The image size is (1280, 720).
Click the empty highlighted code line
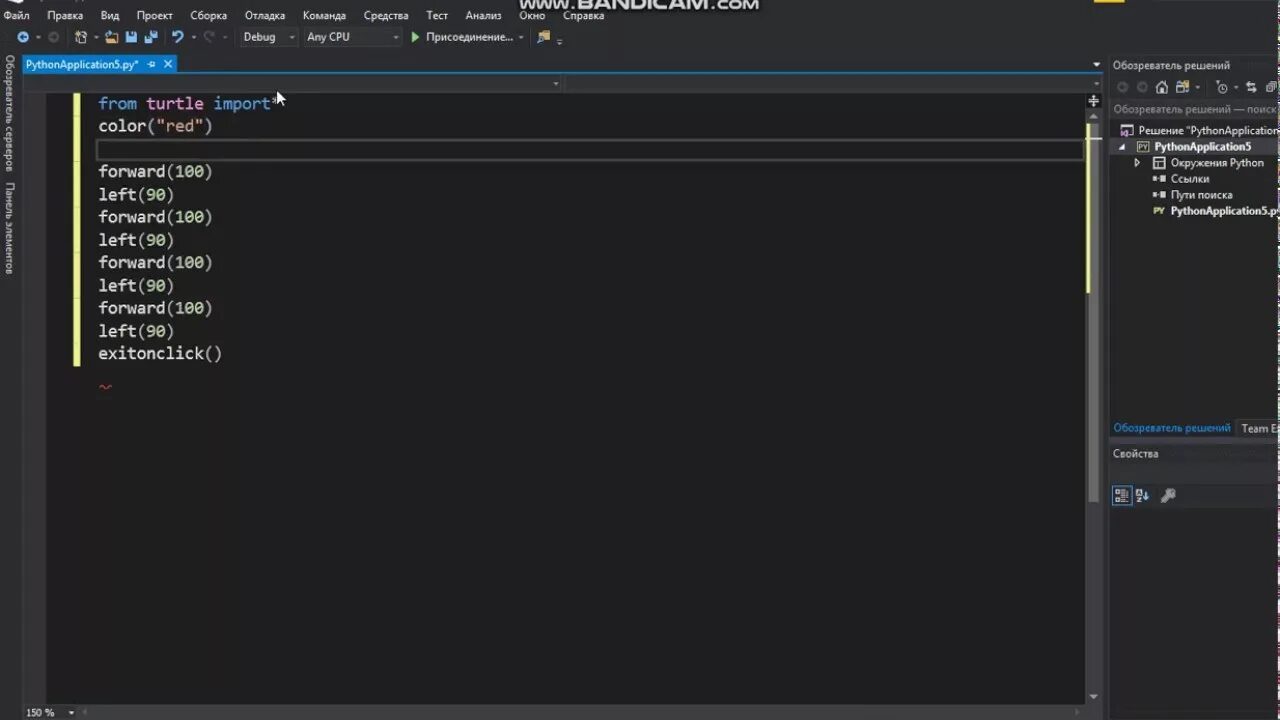(590, 150)
